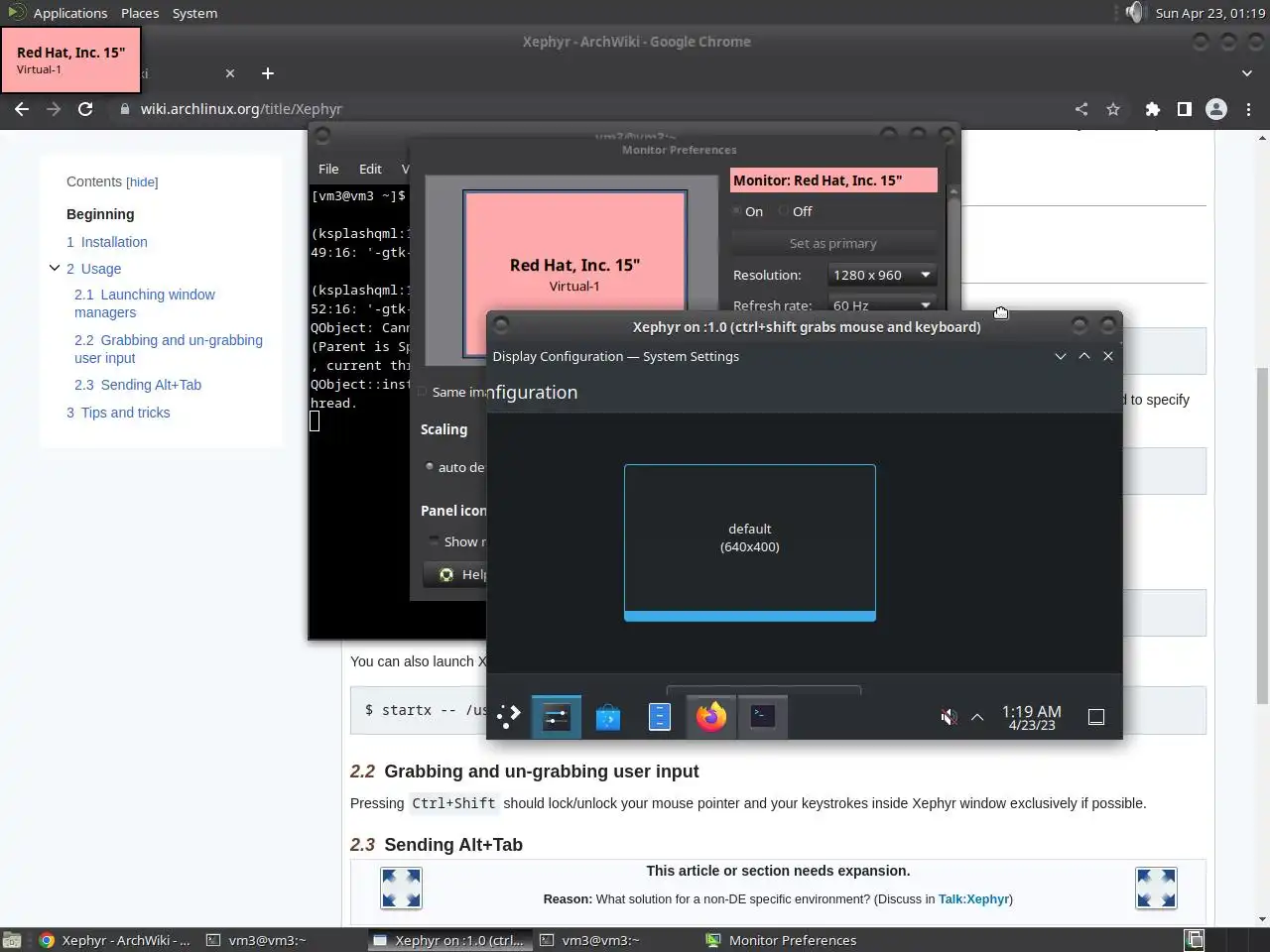Open the File menu in the terminal window
The image size is (1270, 952).
328,169
